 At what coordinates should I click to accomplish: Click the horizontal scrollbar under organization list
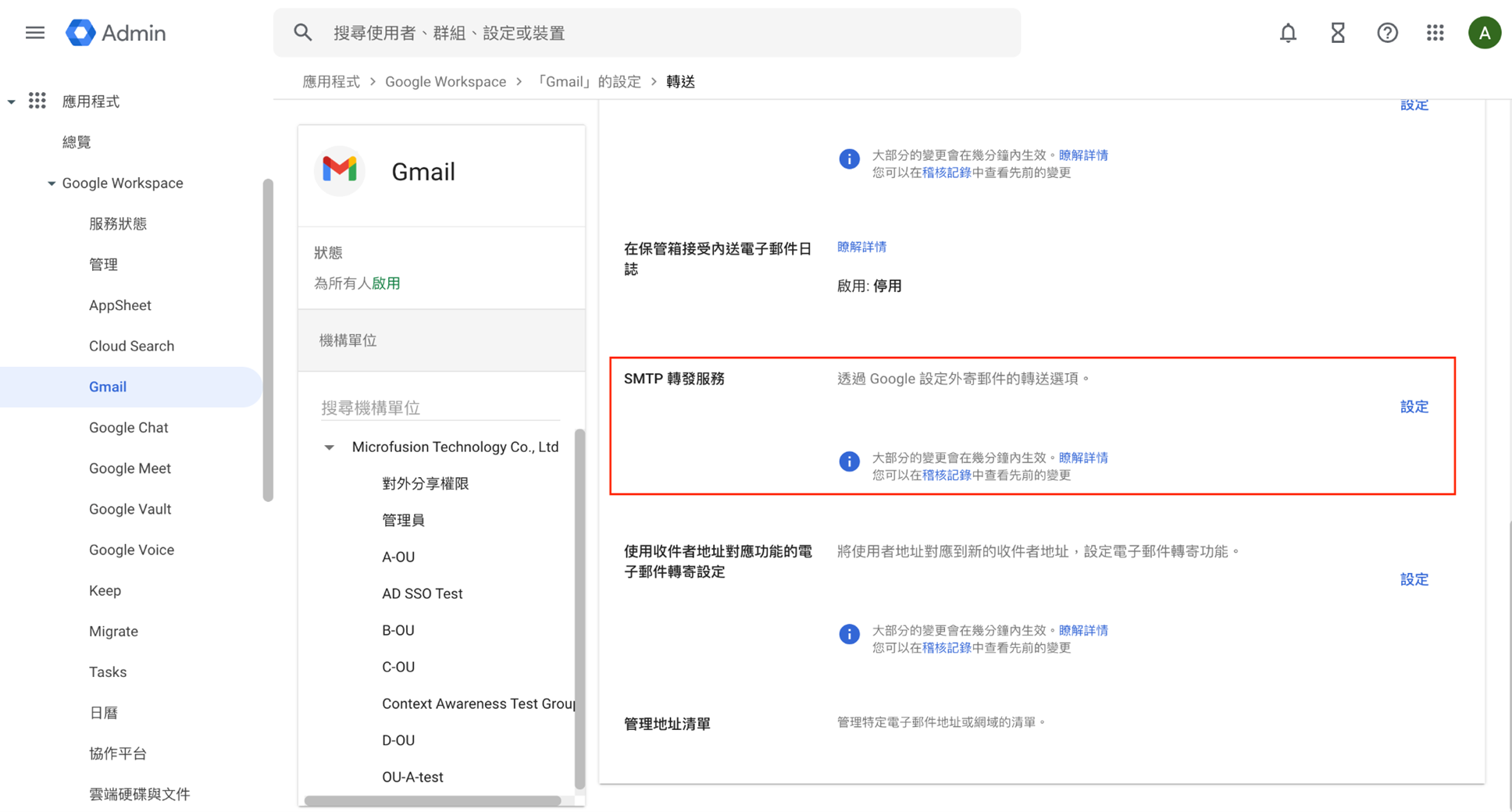tap(433, 800)
